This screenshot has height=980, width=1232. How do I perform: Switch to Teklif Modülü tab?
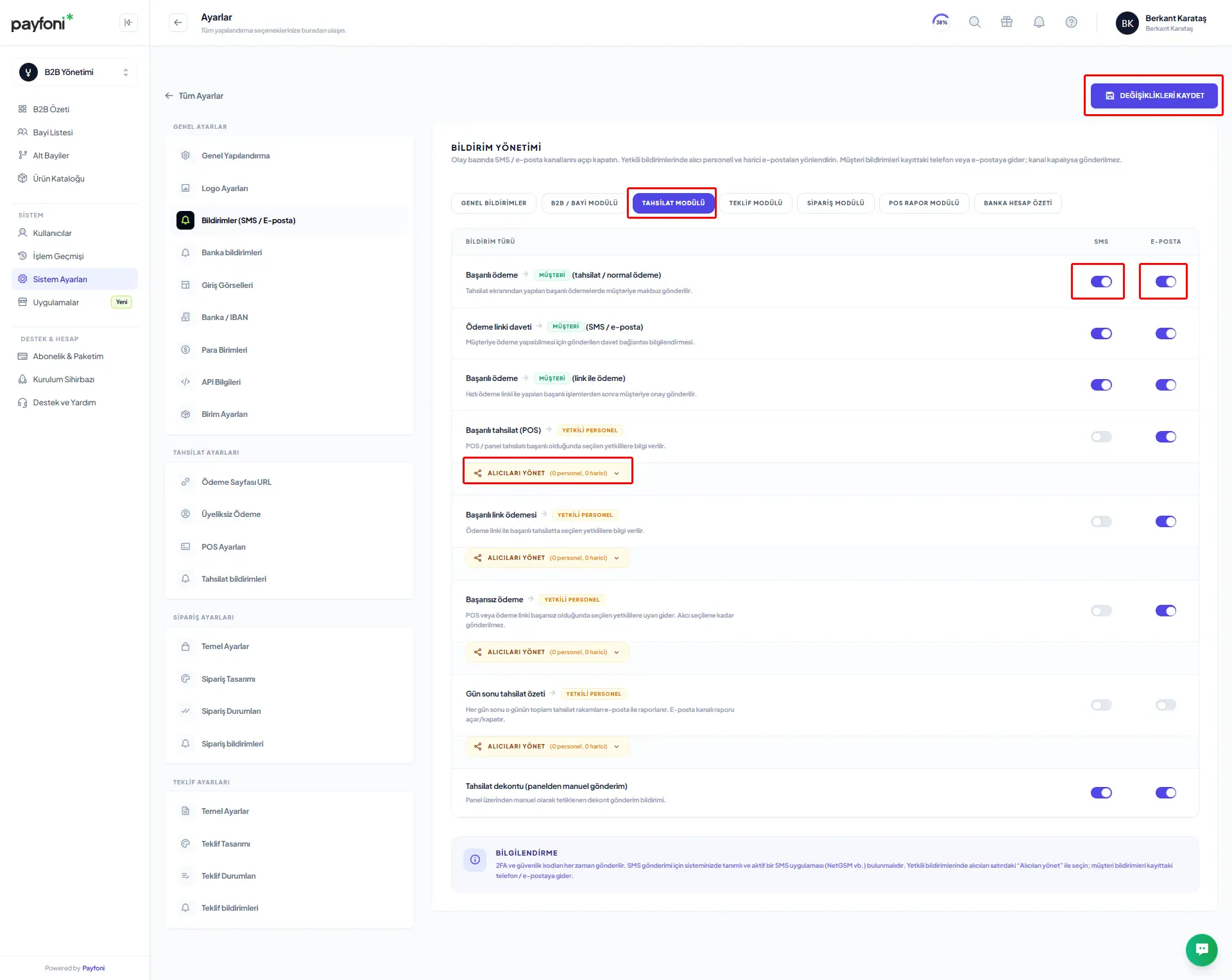pyautogui.click(x=756, y=203)
